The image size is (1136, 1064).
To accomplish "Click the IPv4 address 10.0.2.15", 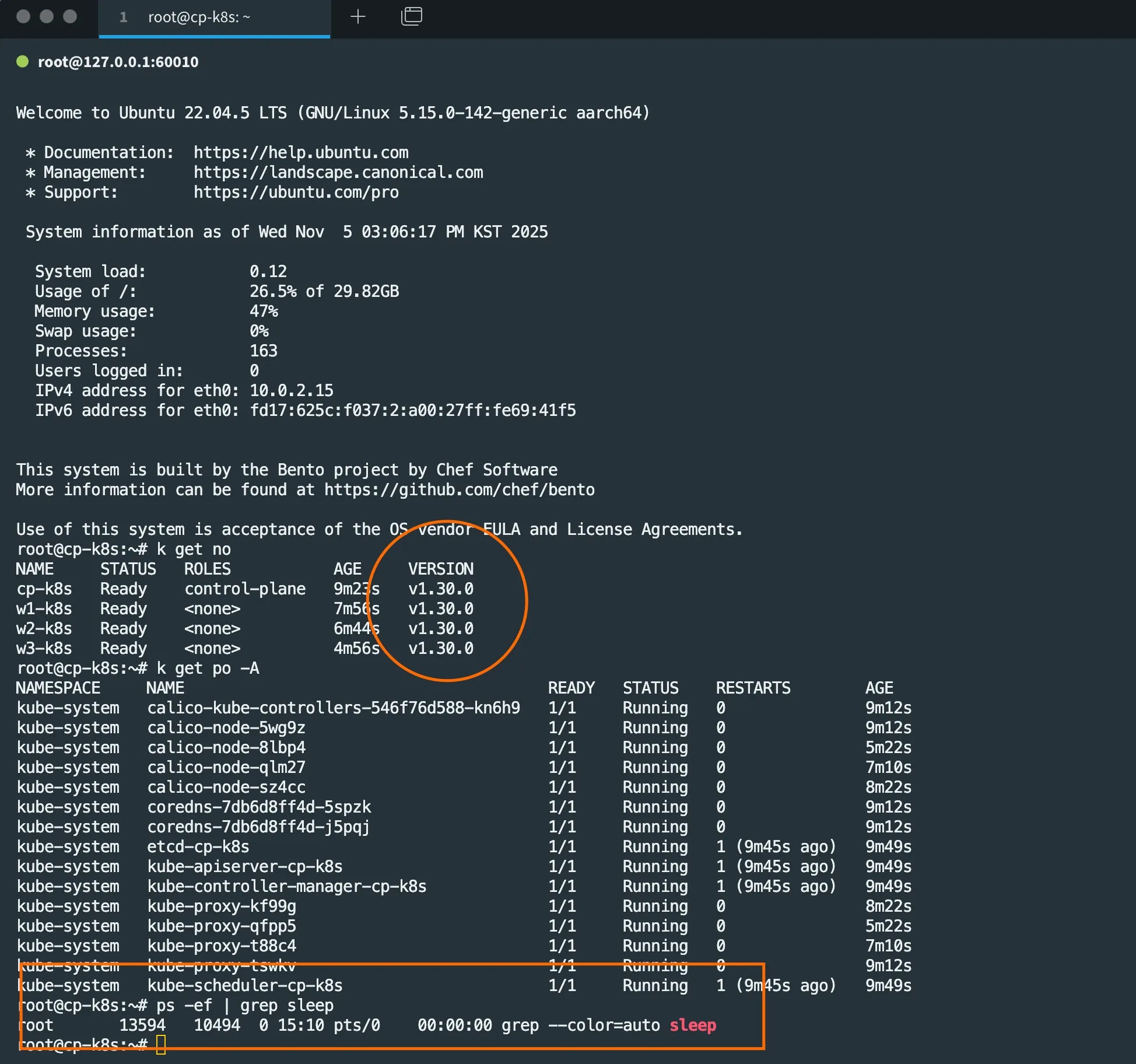I will pos(292,391).
